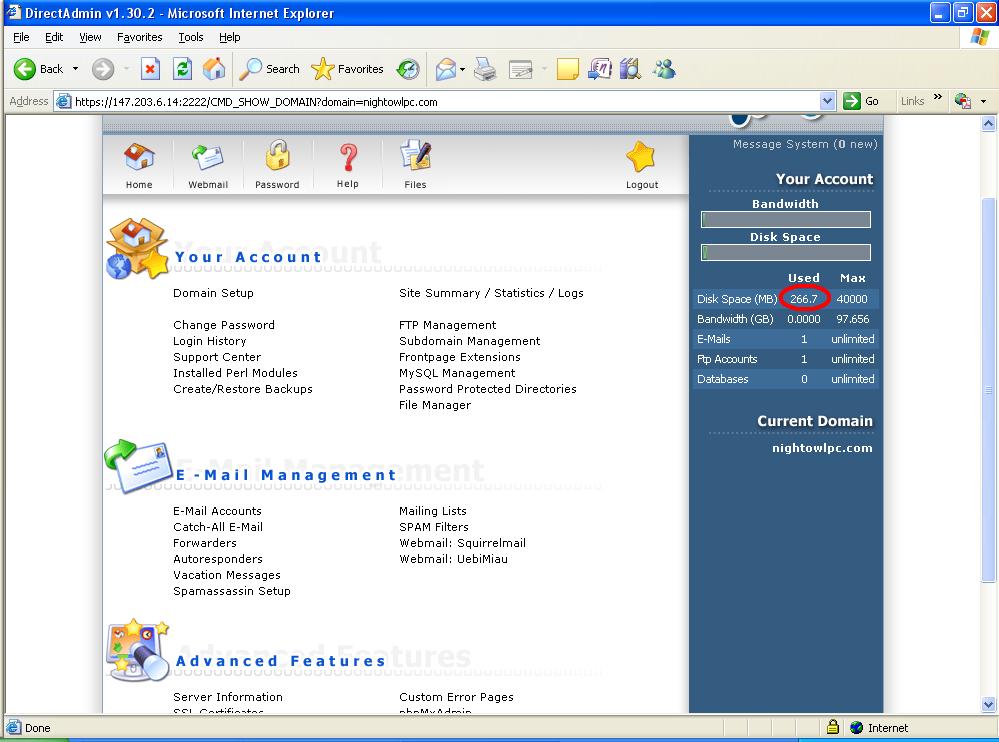Click the Go arrow button
The width and height of the screenshot is (999, 742).
(861, 101)
